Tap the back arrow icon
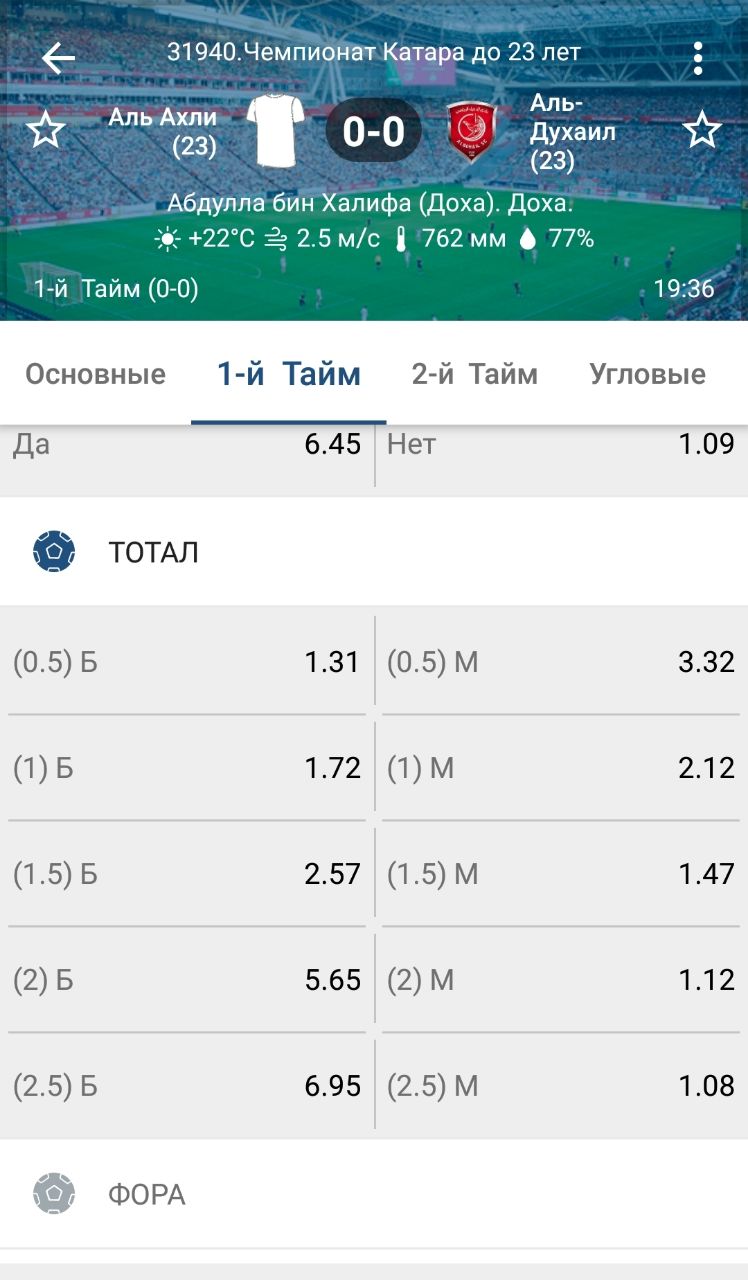The height and width of the screenshot is (1280, 748). click(58, 58)
